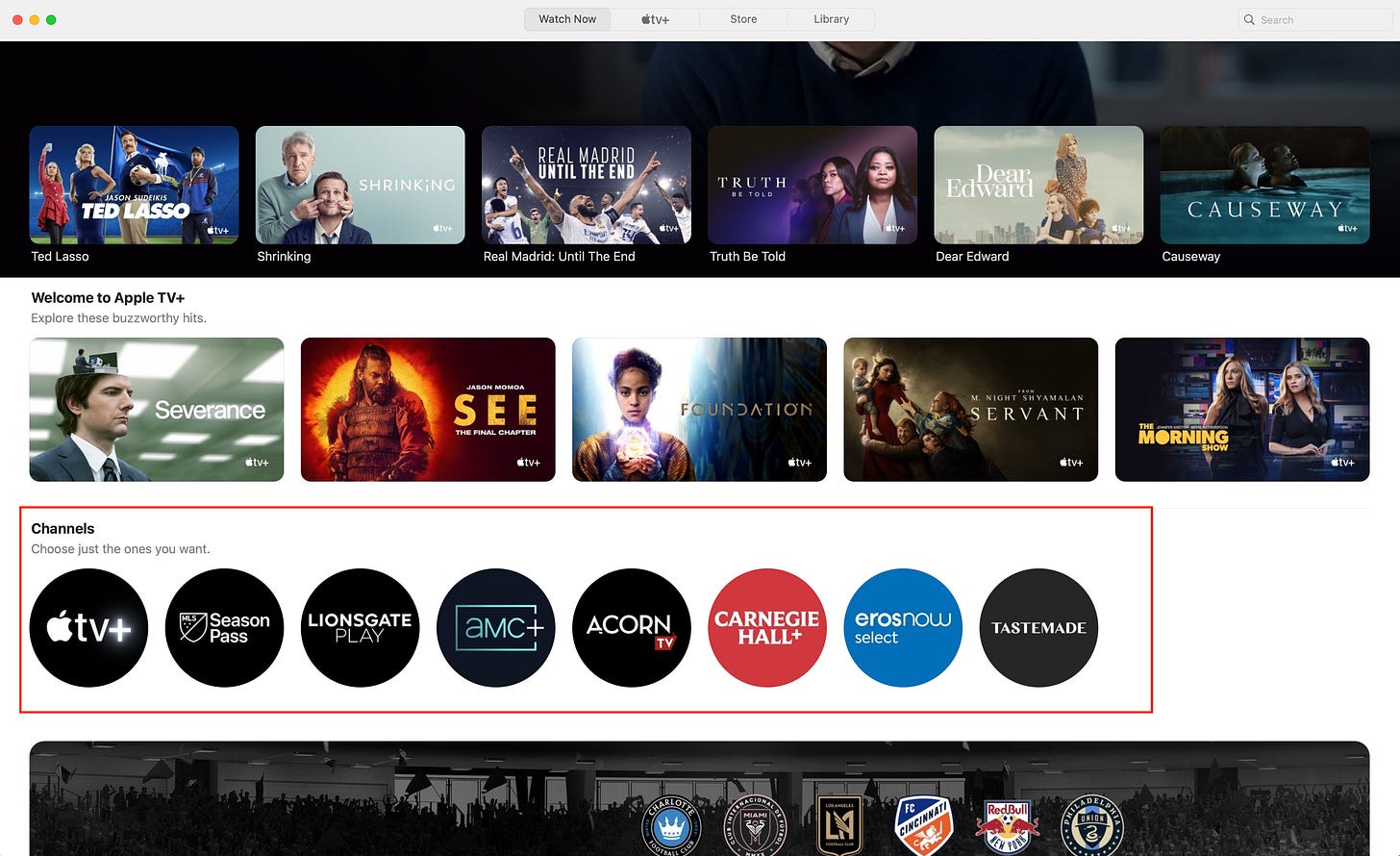Select the Philadelphia Union crest

1090,827
